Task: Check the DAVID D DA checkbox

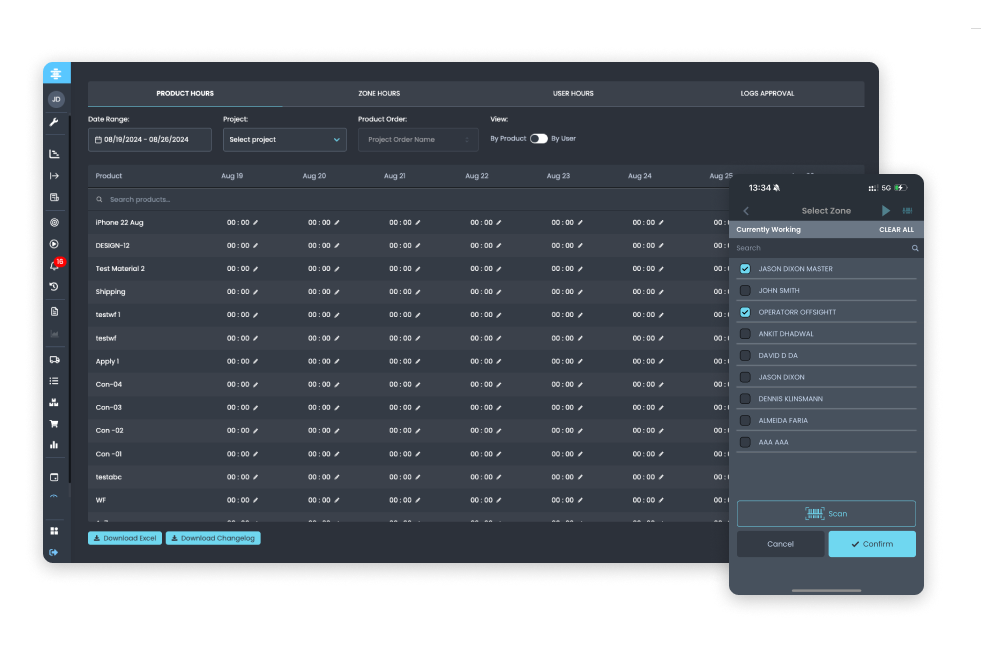Action: pyautogui.click(x=745, y=355)
